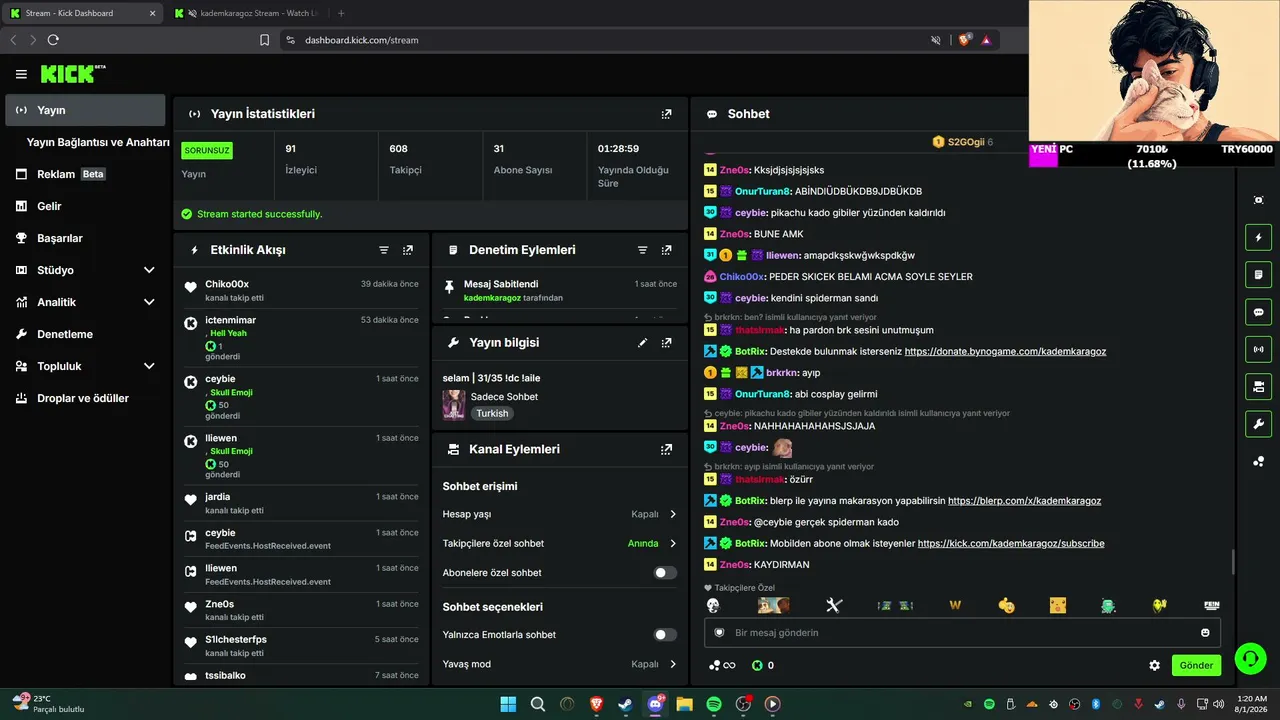
Task: Open Yayın Bağlantısı ve Anahtarı page
Action: pyautogui.click(x=98, y=142)
